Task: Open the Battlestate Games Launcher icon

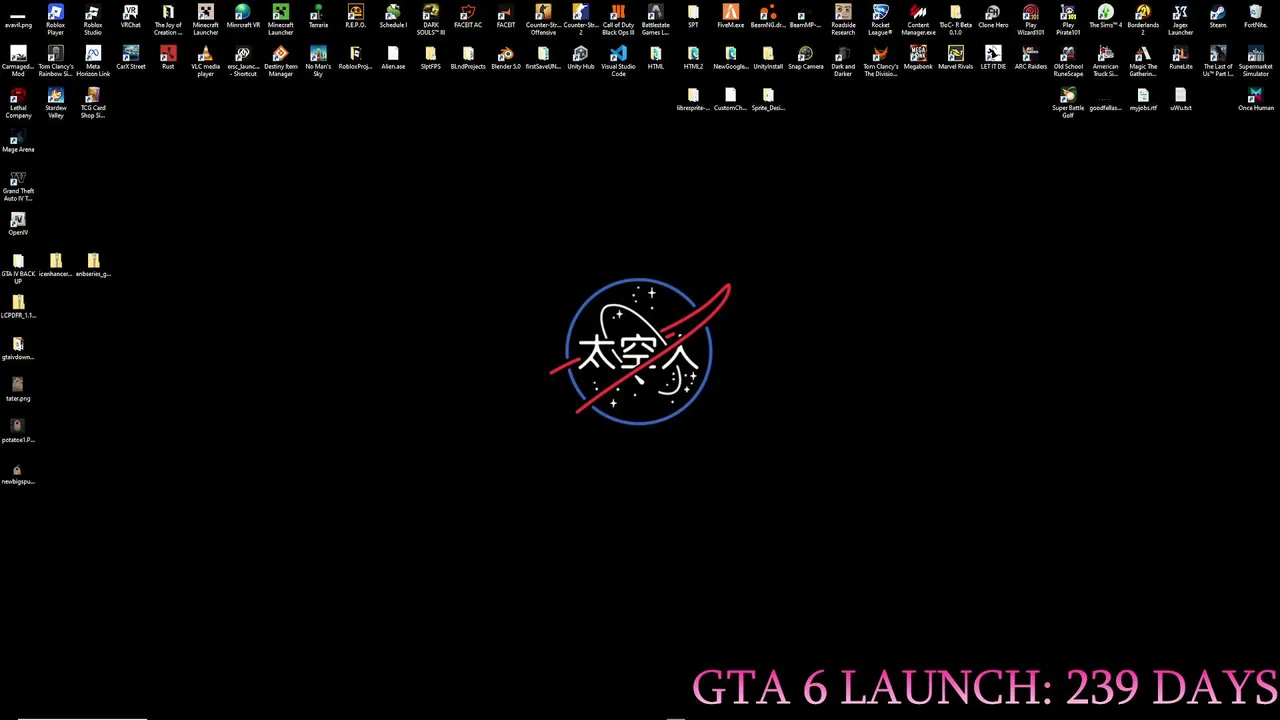Action: click(655, 19)
